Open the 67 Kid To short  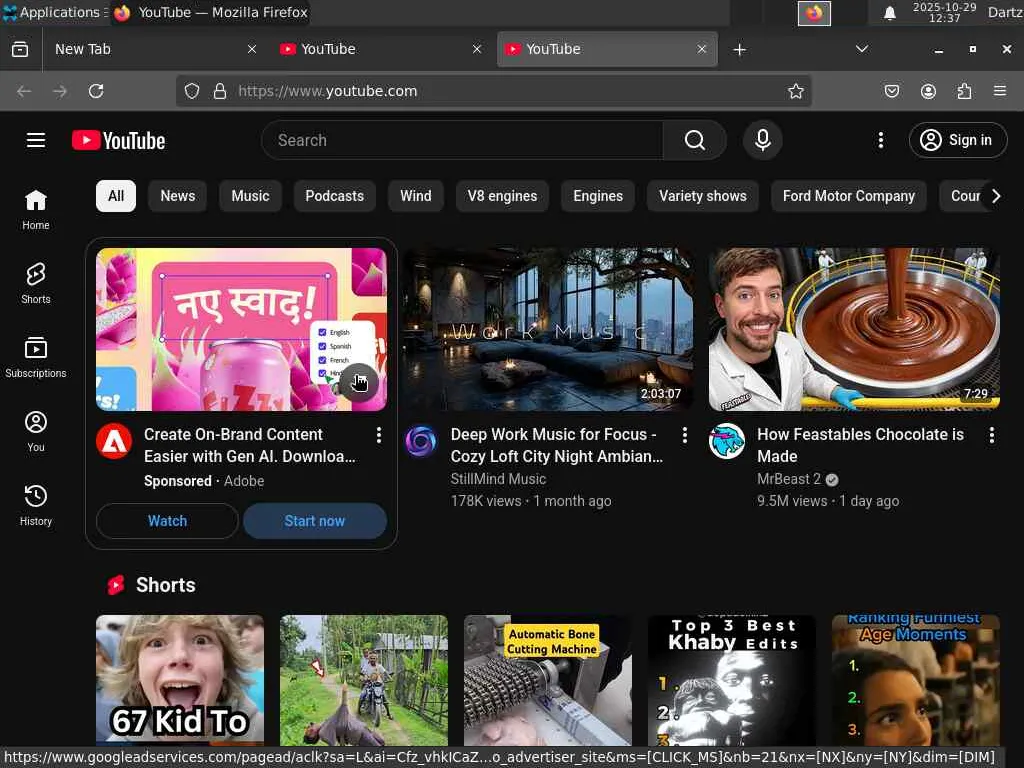point(180,680)
